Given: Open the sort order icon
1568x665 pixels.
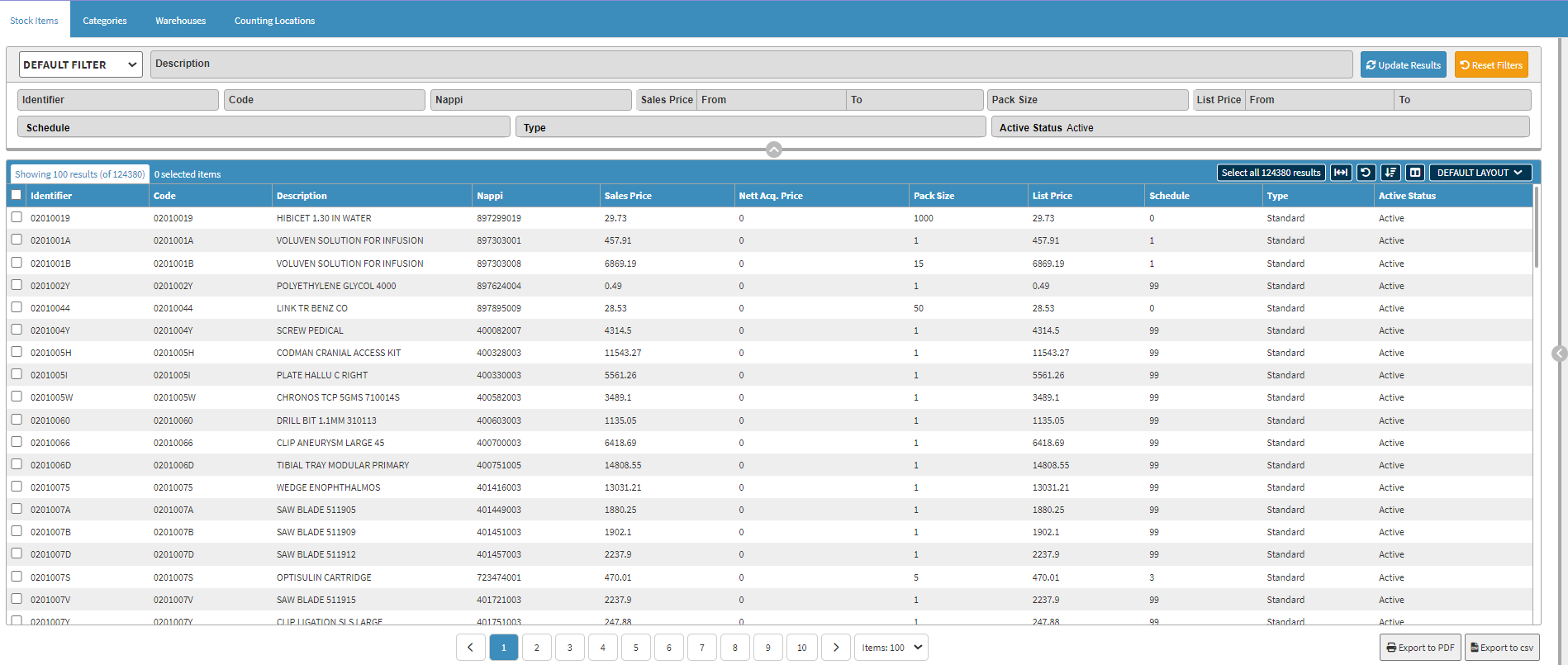Looking at the screenshot, I should tap(1390, 173).
